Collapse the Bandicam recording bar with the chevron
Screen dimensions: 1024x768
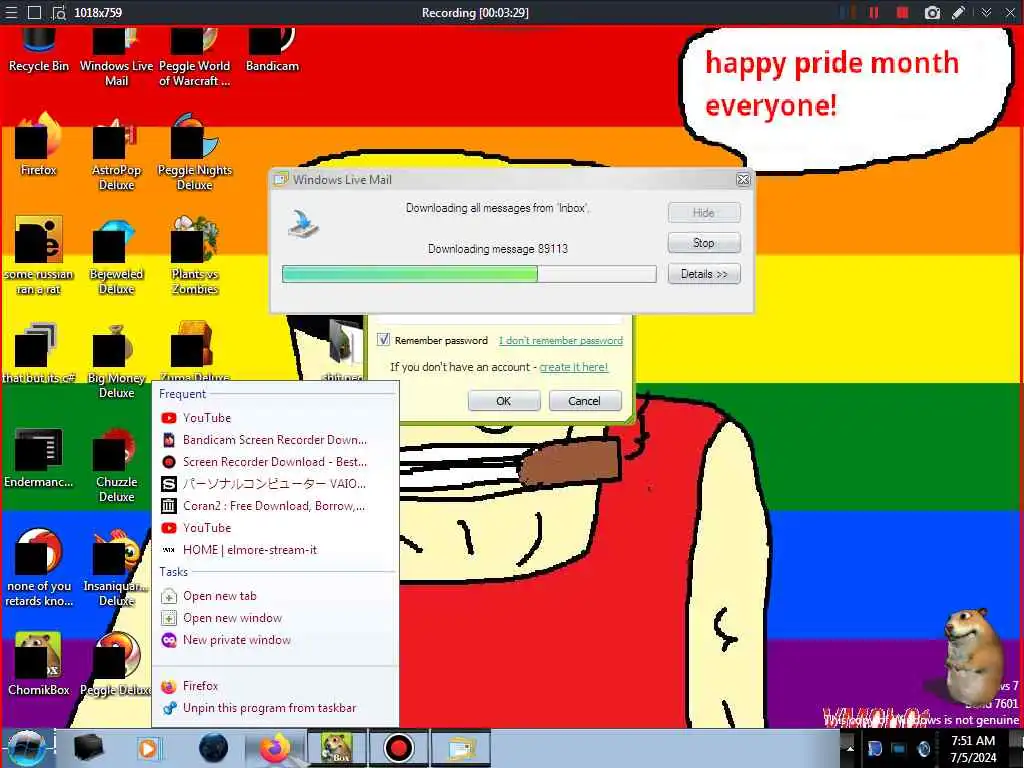tap(986, 12)
